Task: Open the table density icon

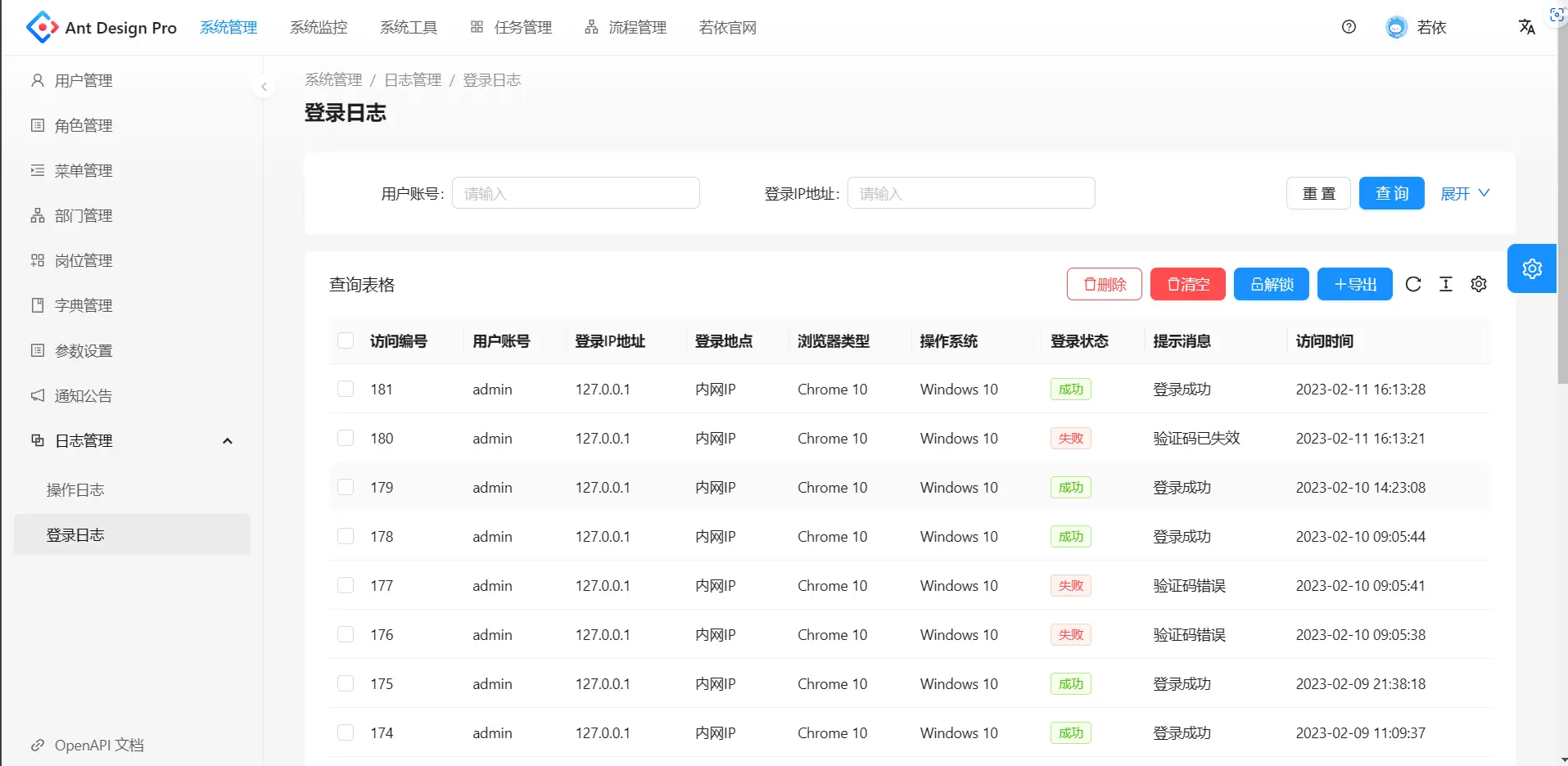Action: 1446,284
